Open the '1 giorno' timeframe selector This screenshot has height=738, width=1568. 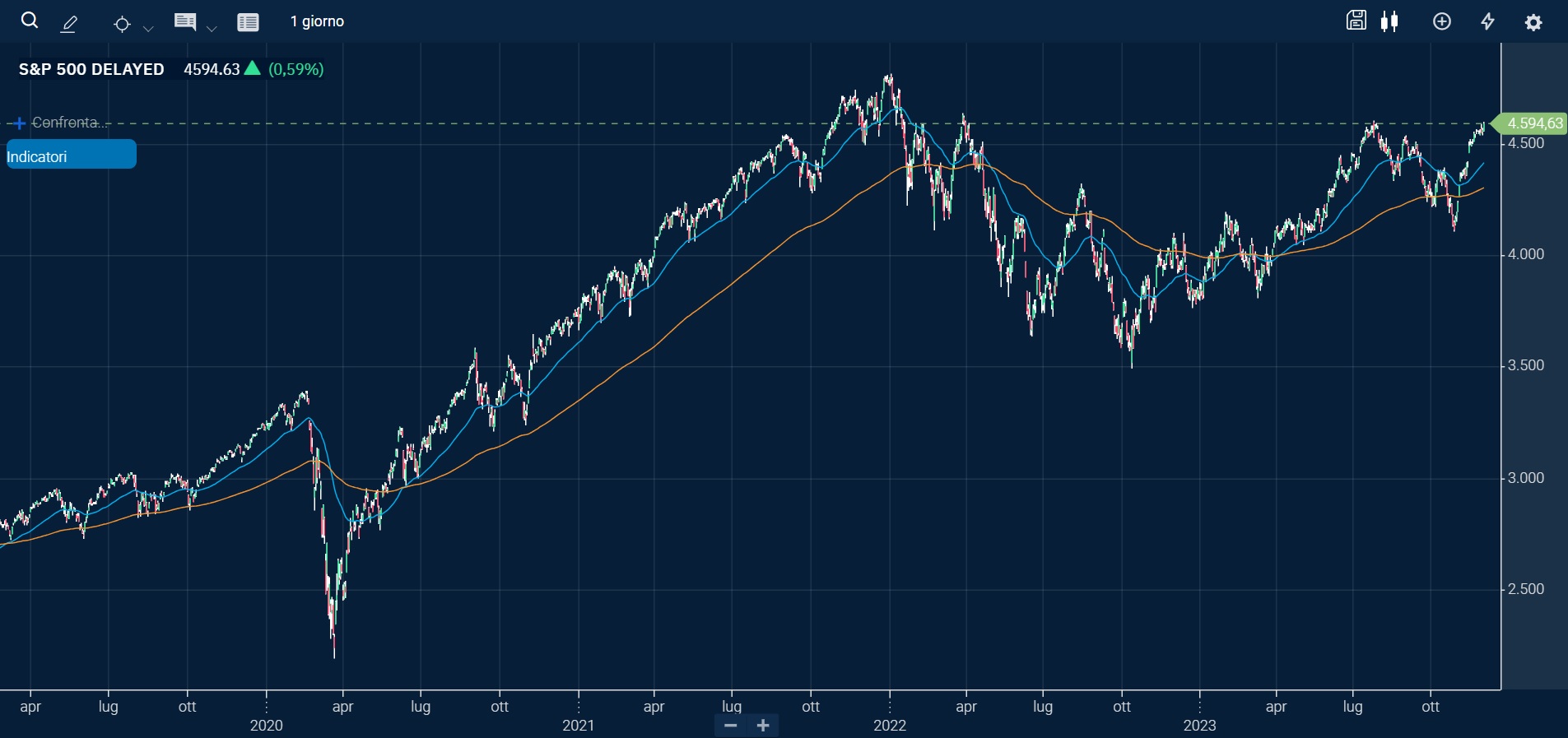pyautogui.click(x=317, y=21)
